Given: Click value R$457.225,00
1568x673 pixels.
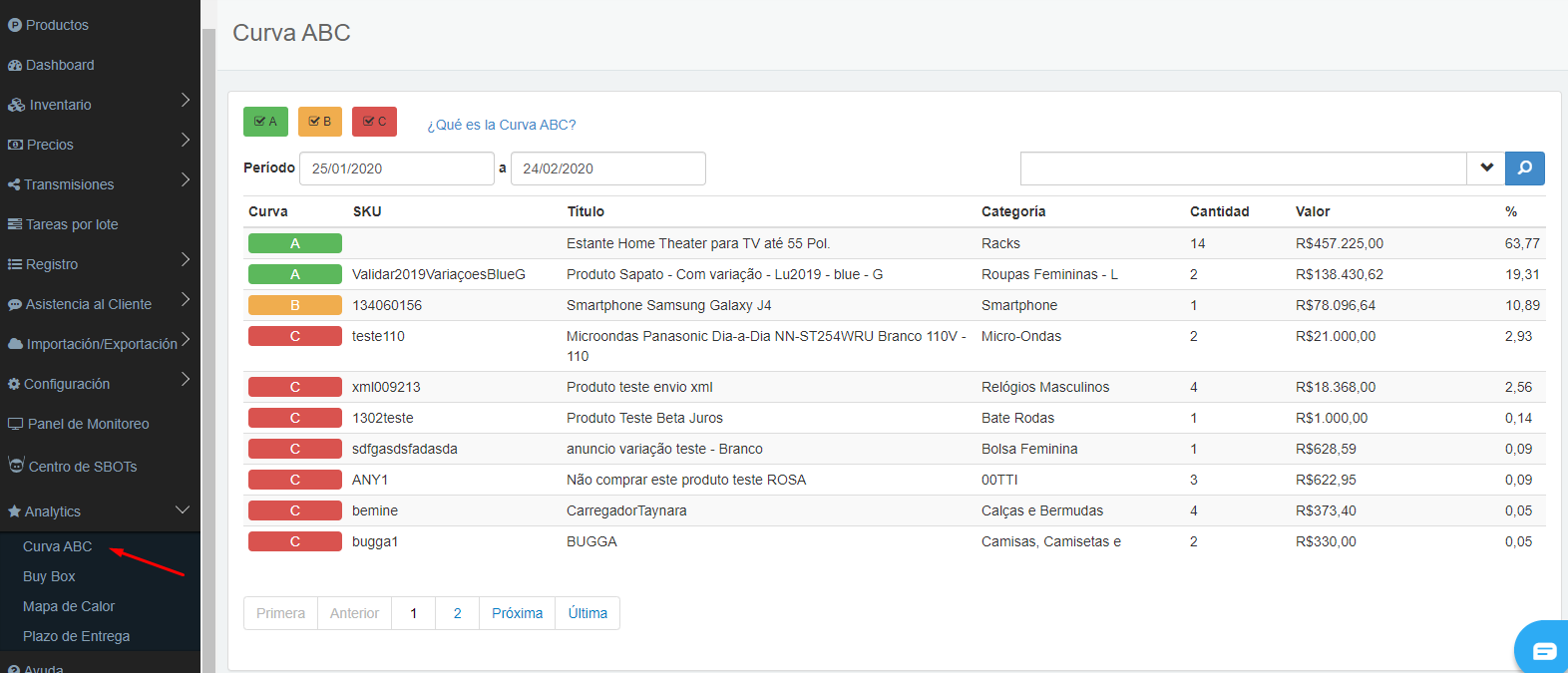Looking at the screenshot, I should pyautogui.click(x=1340, y=243).
